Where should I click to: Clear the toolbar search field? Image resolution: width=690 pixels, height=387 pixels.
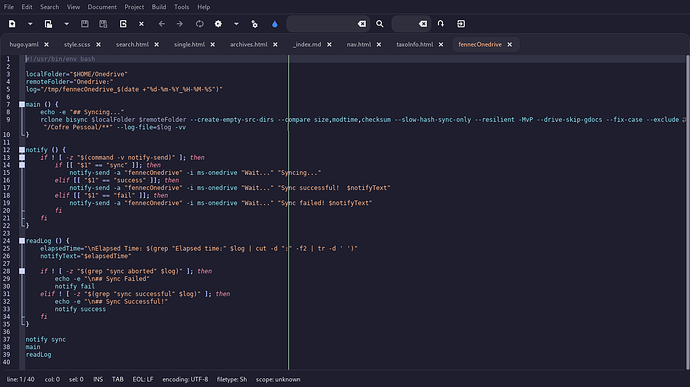pos(362,24)
